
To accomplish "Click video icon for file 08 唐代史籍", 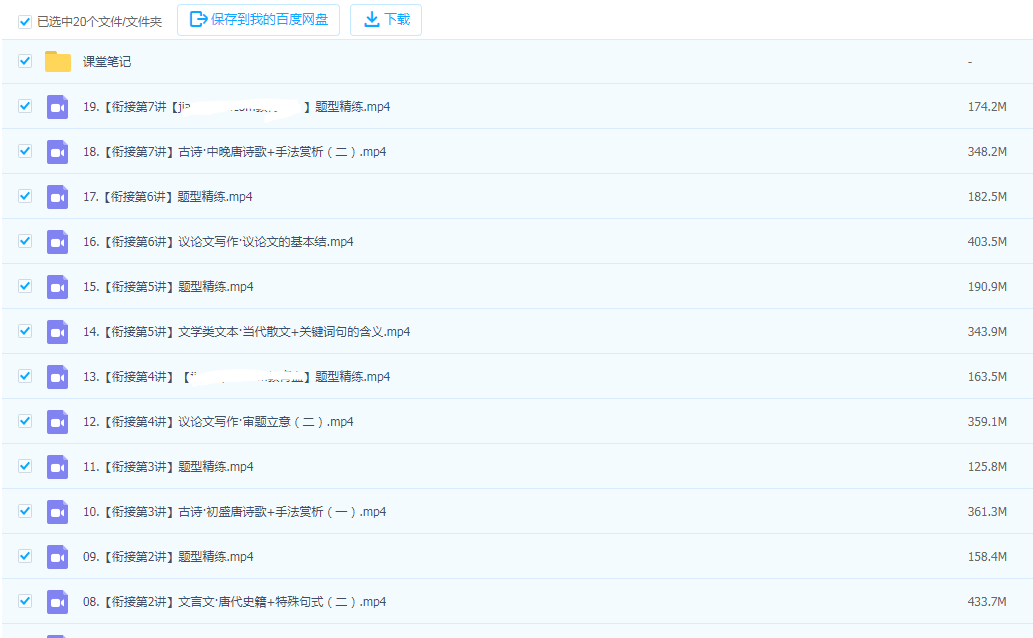I will (58, 602).
